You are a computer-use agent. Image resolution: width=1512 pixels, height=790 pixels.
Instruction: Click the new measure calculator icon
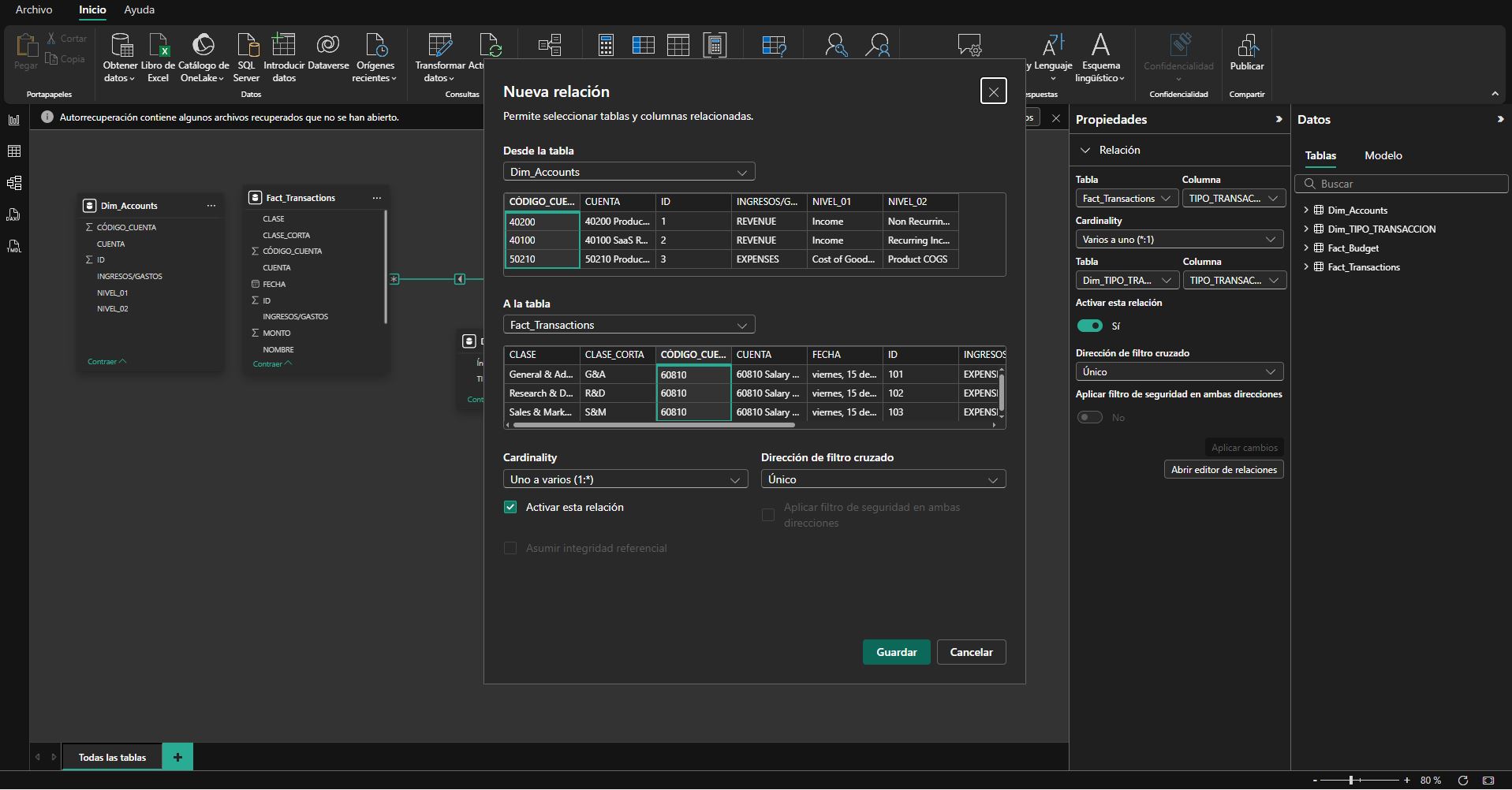(606, 46)
